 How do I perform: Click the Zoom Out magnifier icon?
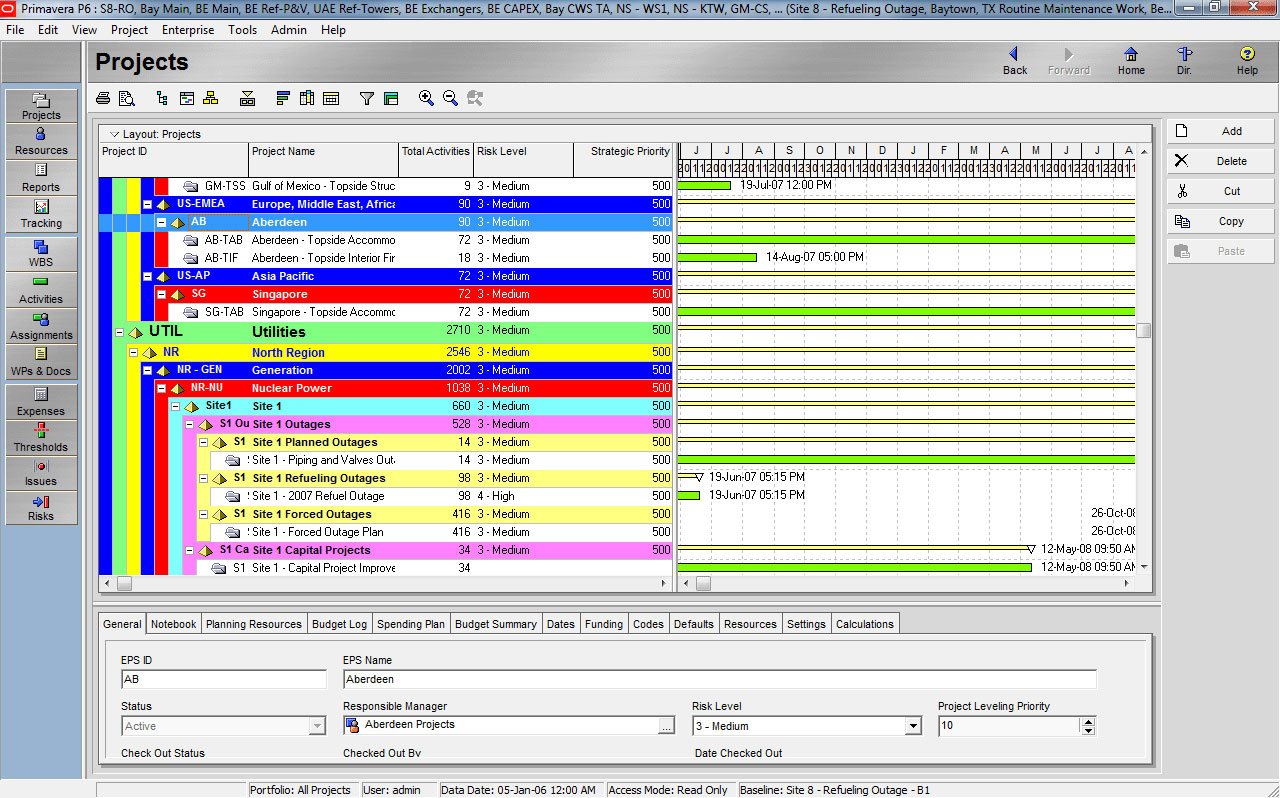[451, 98]
